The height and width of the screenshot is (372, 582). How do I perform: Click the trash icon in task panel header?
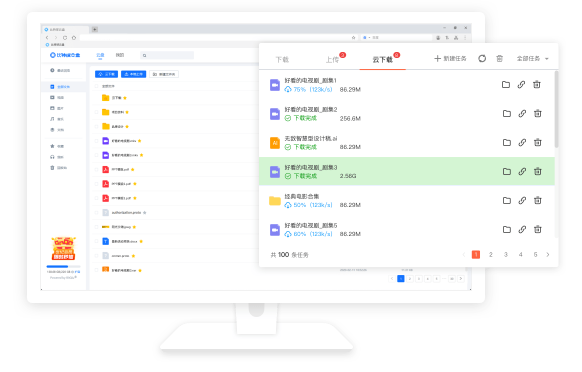(x=500, y=59)
